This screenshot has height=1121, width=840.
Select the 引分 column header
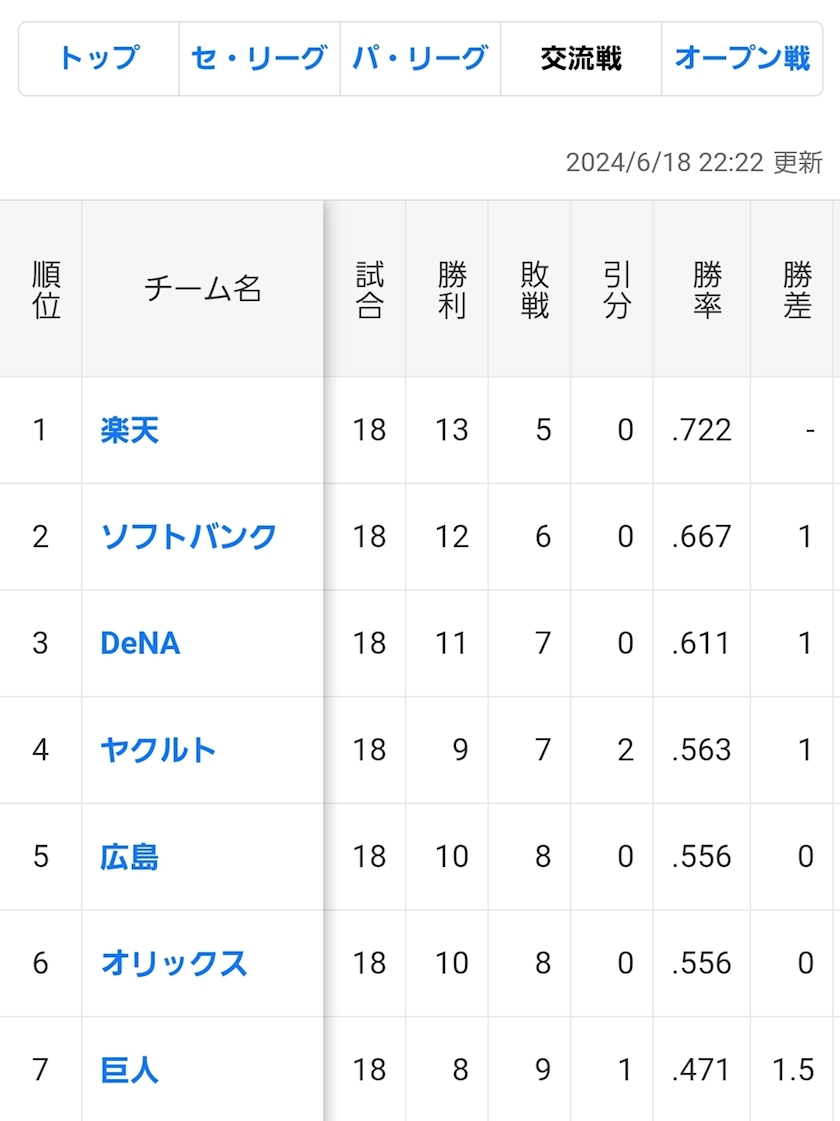617,290
